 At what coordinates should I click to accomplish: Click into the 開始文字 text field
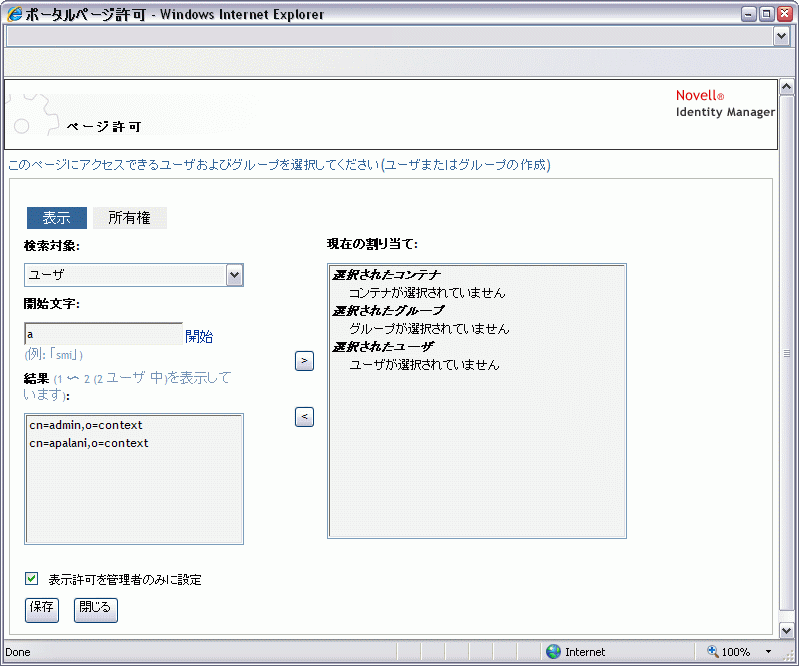pyautogui.click(x=103, y=334)
